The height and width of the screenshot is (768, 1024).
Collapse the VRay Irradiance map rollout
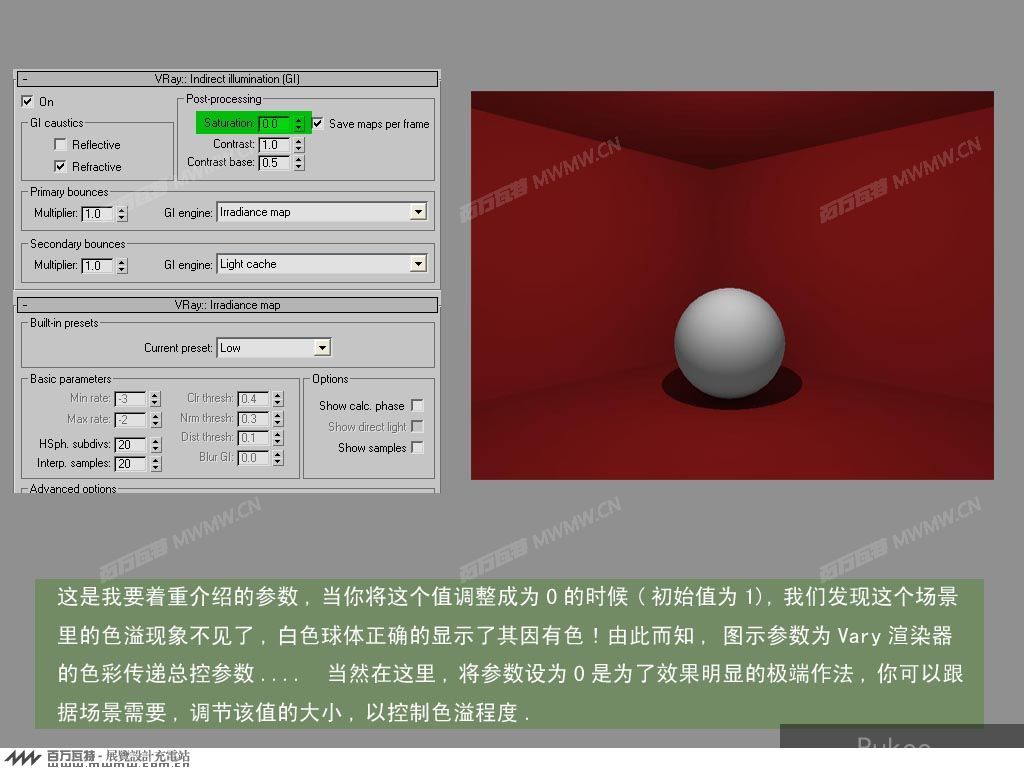[x=227, y=305]
